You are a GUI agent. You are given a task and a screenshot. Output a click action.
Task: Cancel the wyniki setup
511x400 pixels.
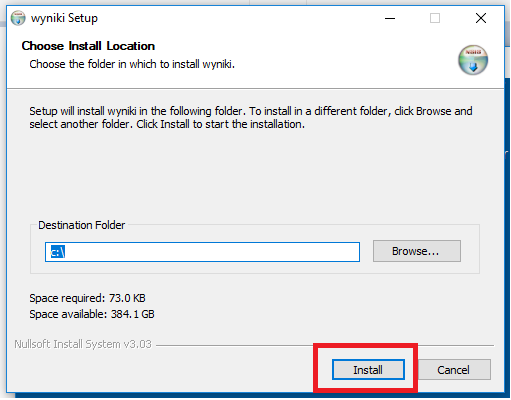tap(454, 370)
